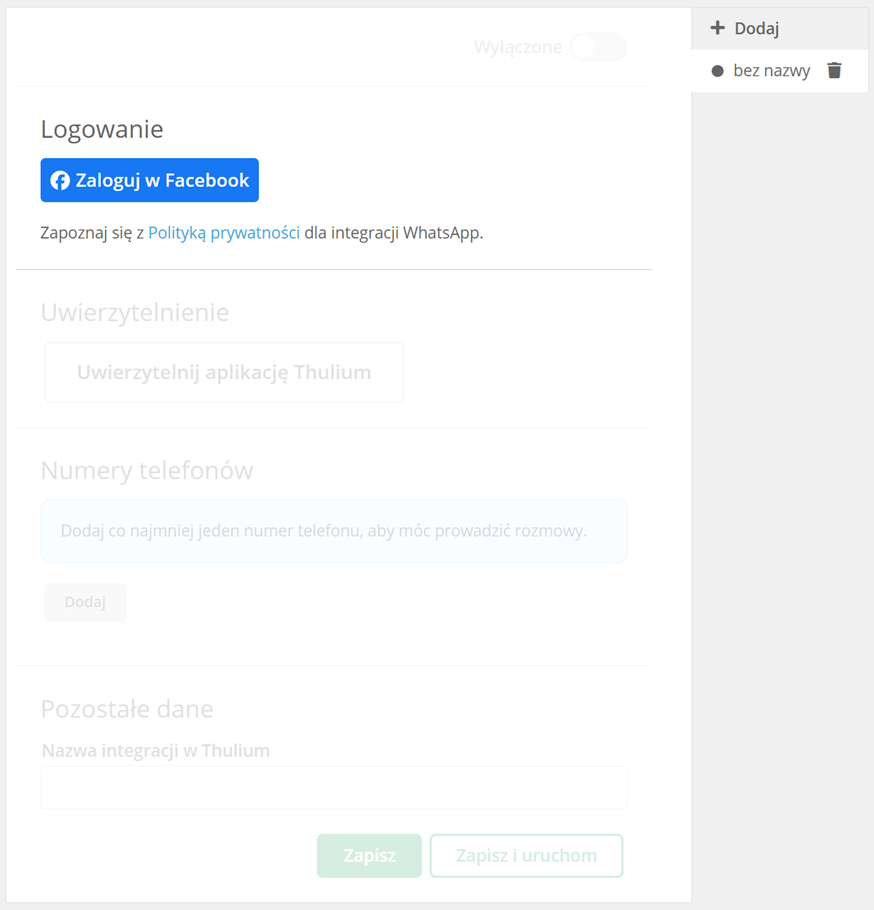Toggle the Wyłączone switch on

click(x=598, y=47)
